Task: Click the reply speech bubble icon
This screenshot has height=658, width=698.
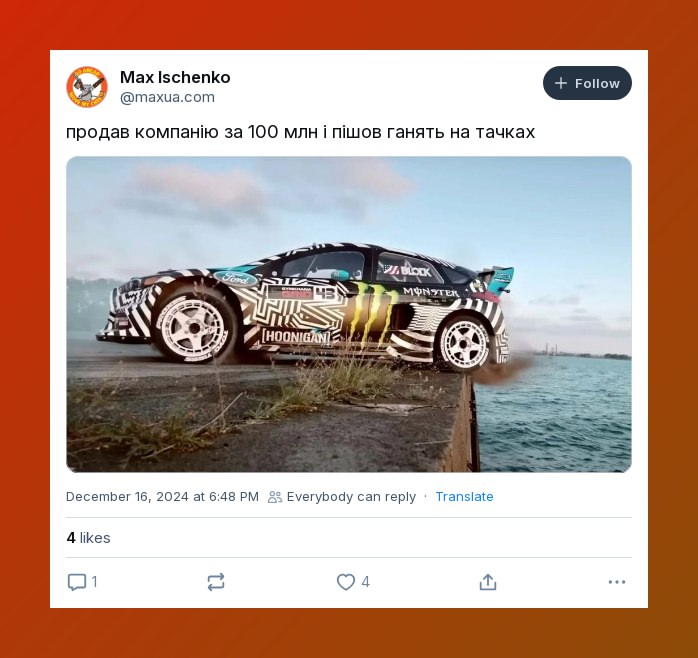Action: pos(77,582)
